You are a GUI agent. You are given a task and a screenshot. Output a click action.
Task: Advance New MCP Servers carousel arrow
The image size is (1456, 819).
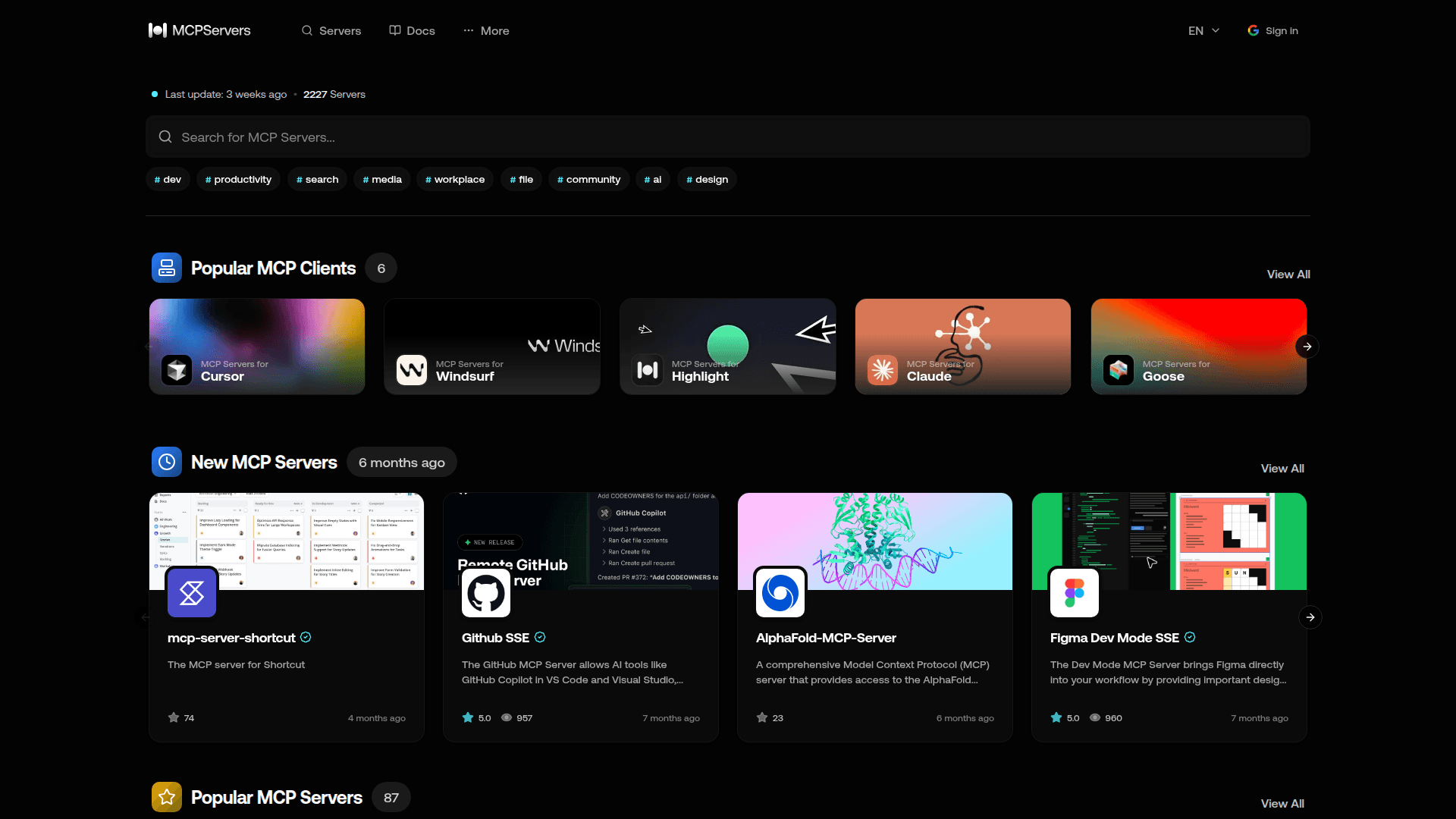pyautogui.click(x=1310, y=617)
